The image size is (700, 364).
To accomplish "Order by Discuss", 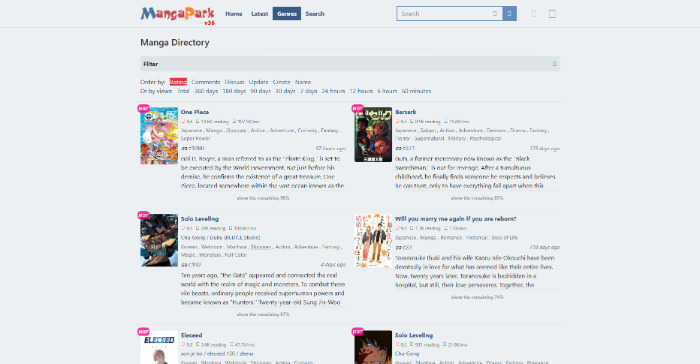I will point(234,82).
